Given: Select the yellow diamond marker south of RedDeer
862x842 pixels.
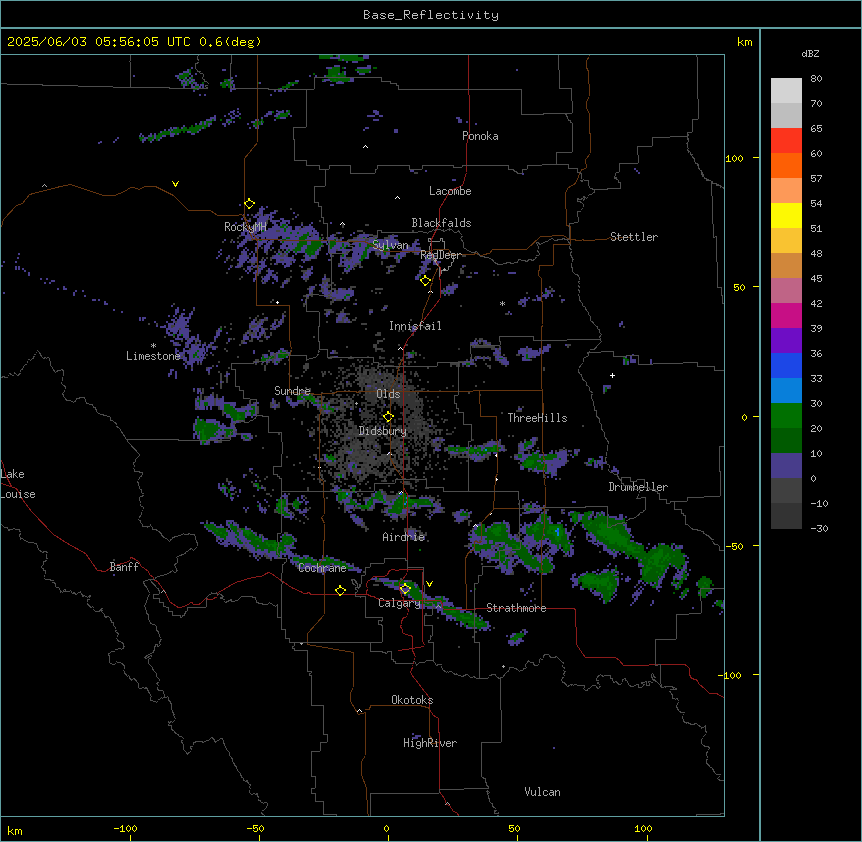Looking at the screenshot, I should pyautogui.click(x=425, y=281).
